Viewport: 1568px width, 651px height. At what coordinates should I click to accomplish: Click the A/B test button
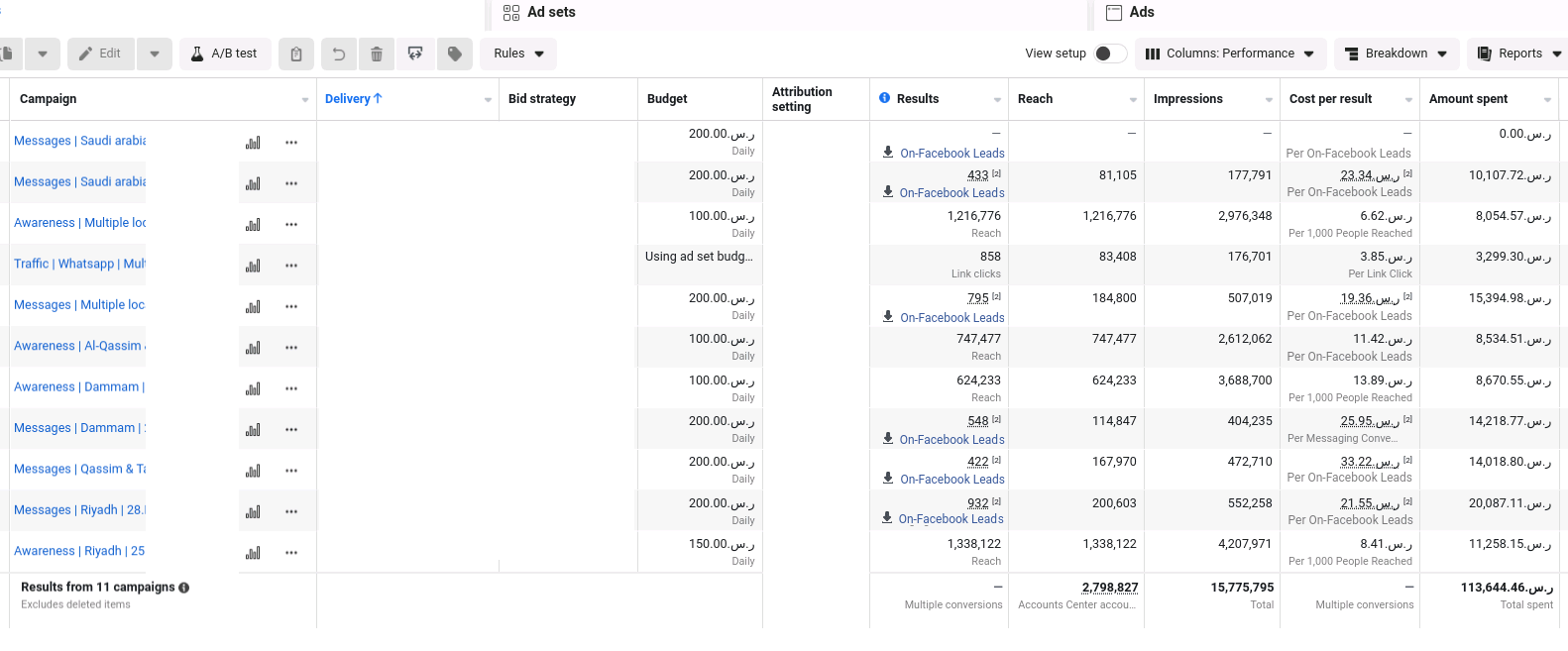[x=224, y=54]
